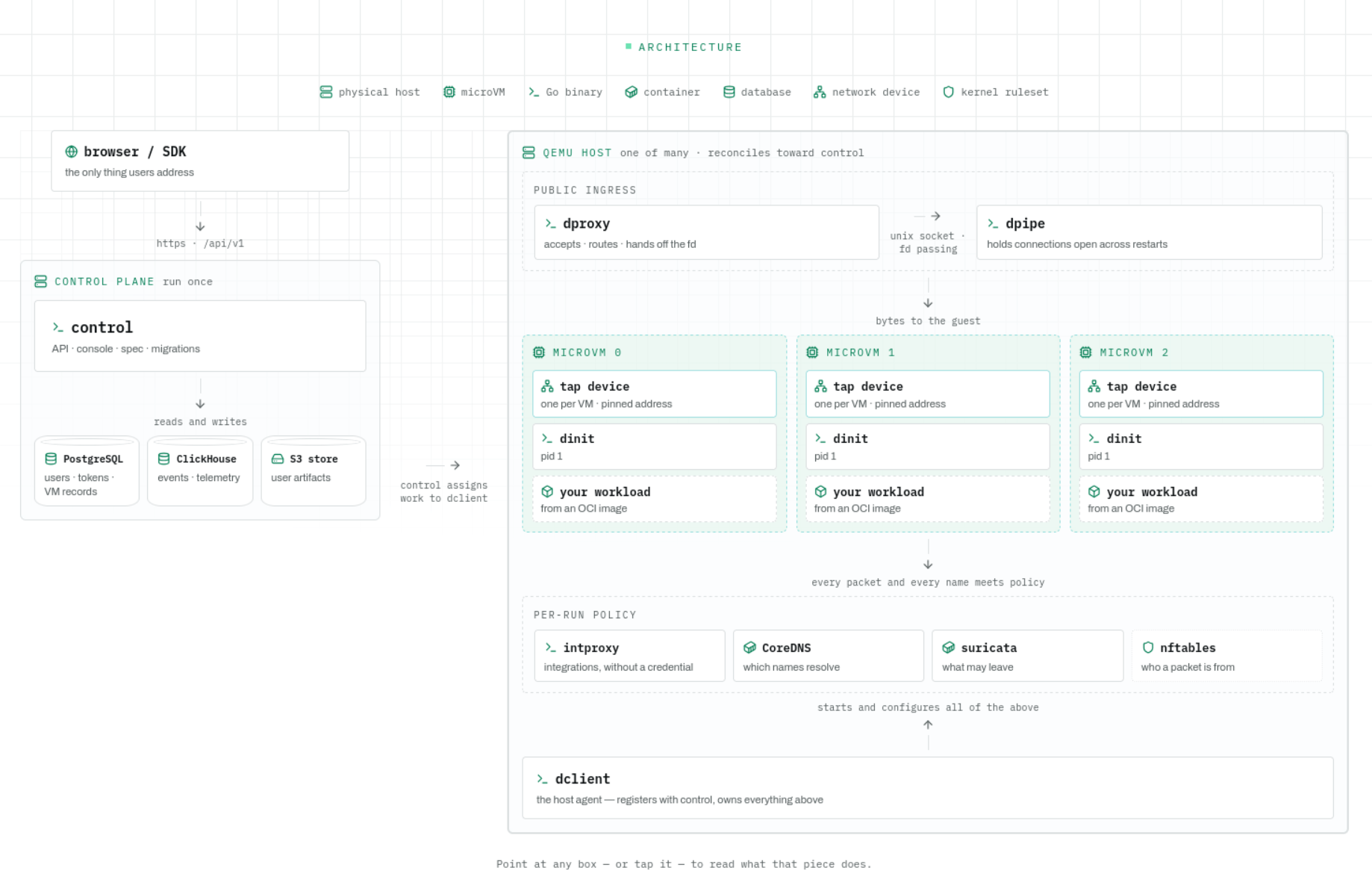
Task: Click the database icon beside PostgreSQL
Action: (x=51, y=459)
